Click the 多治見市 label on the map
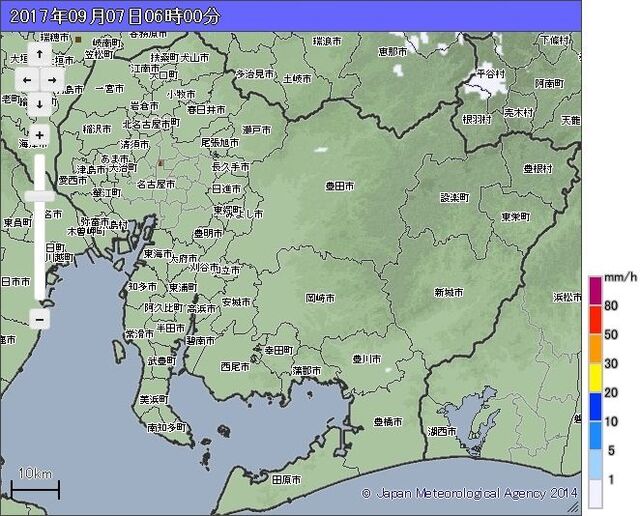Screen dimensions: 640x516 click(x=255, y=74)
